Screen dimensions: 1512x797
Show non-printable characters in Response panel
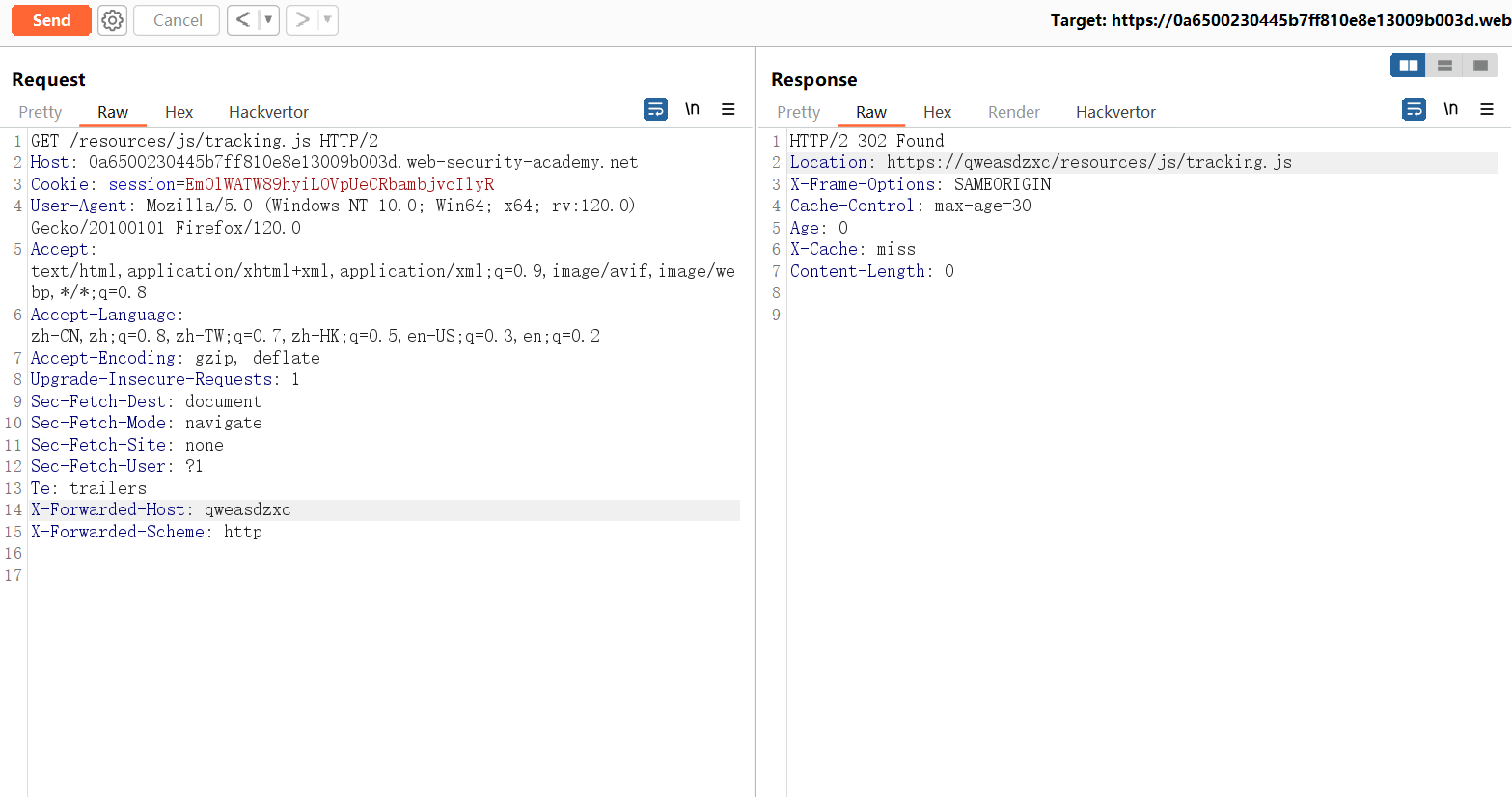point(1450,110)
